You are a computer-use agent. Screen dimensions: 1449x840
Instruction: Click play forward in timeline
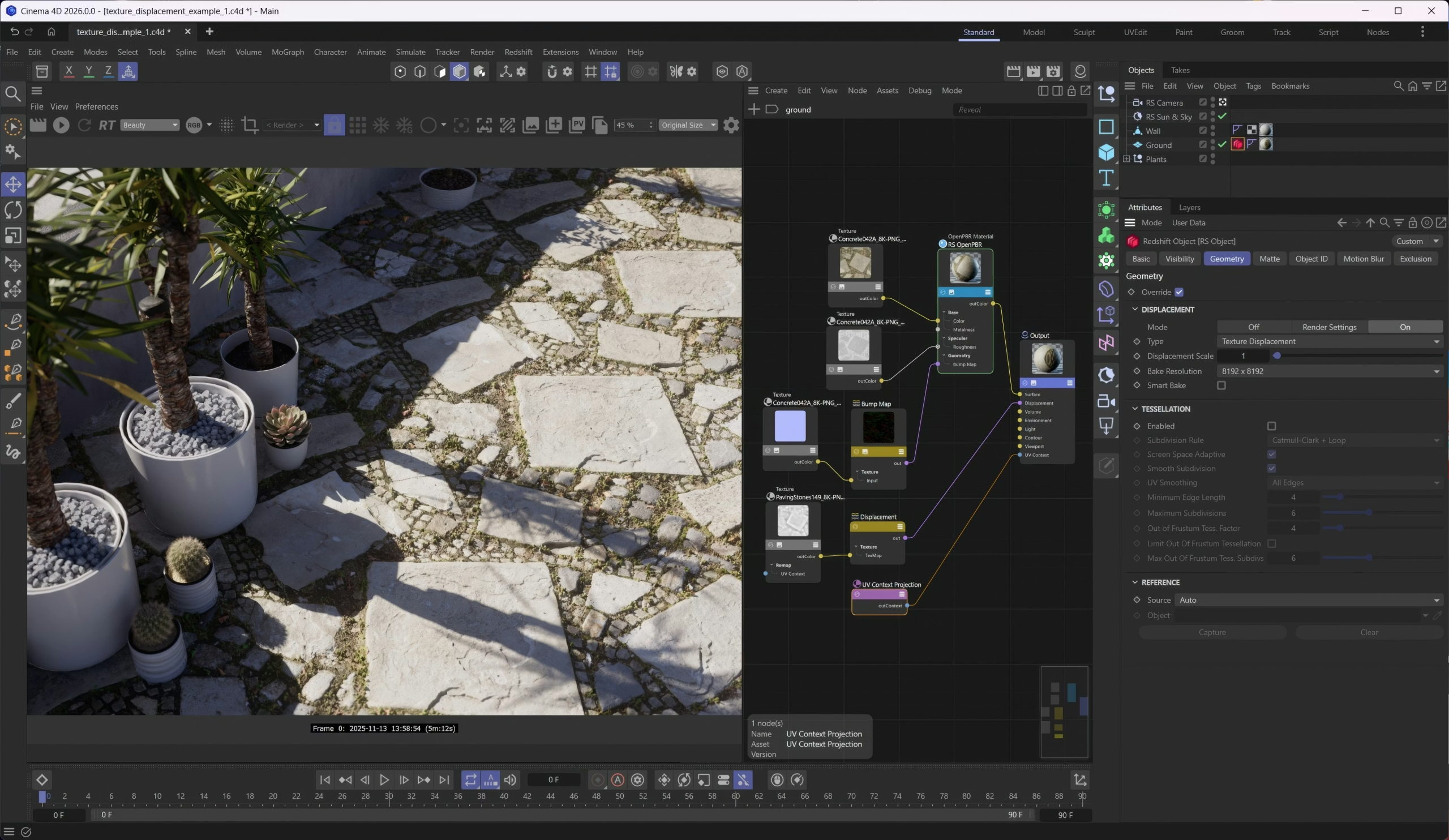click(384, 780)
